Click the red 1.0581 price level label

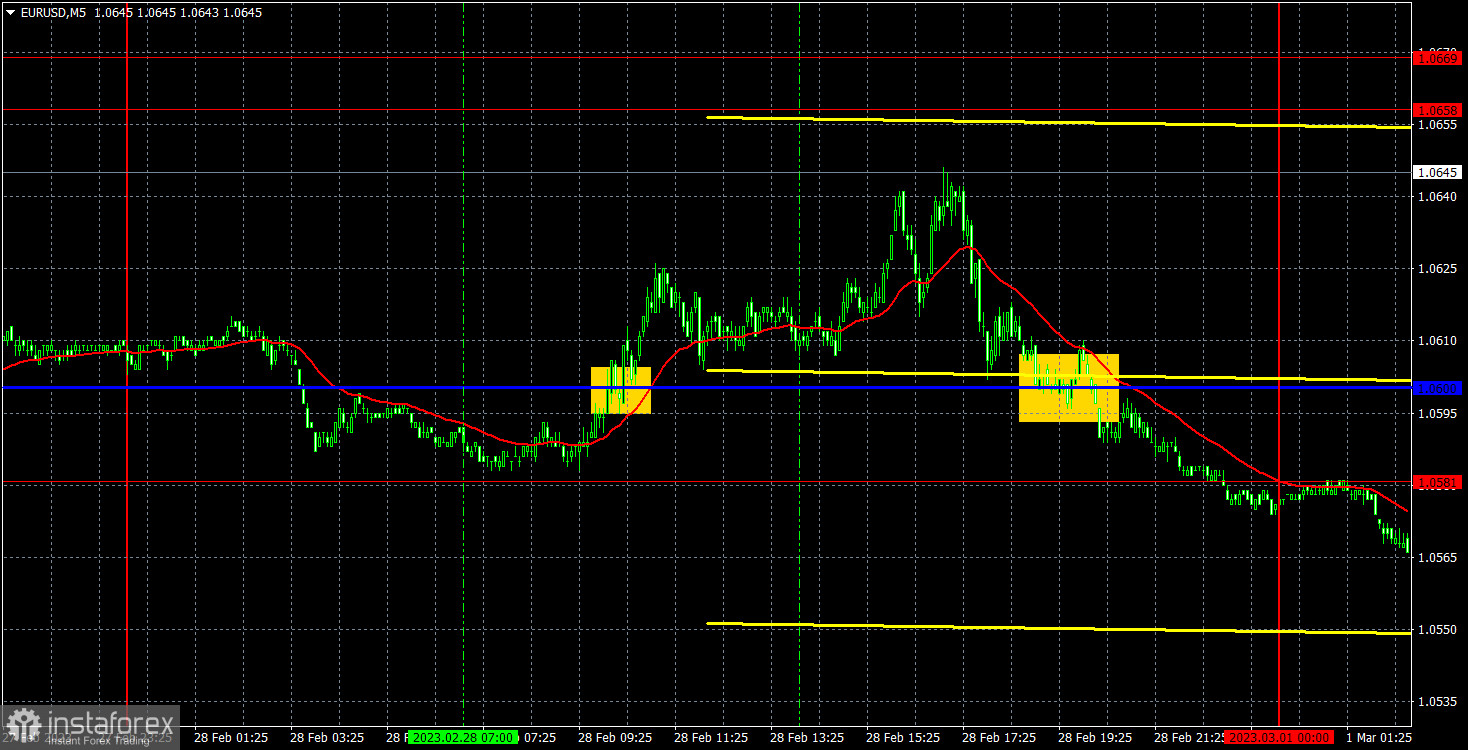(1438, 482)
